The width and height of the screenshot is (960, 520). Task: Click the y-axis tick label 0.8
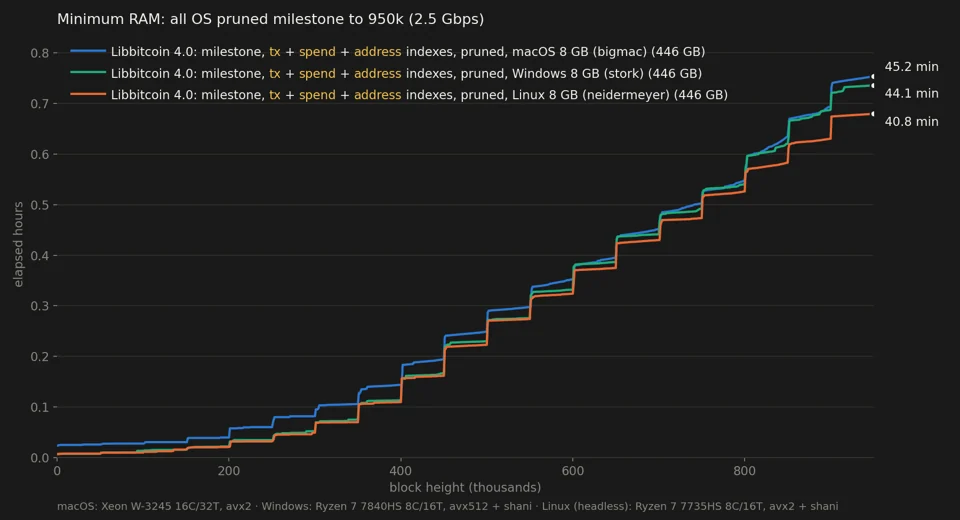coord(40,53)
